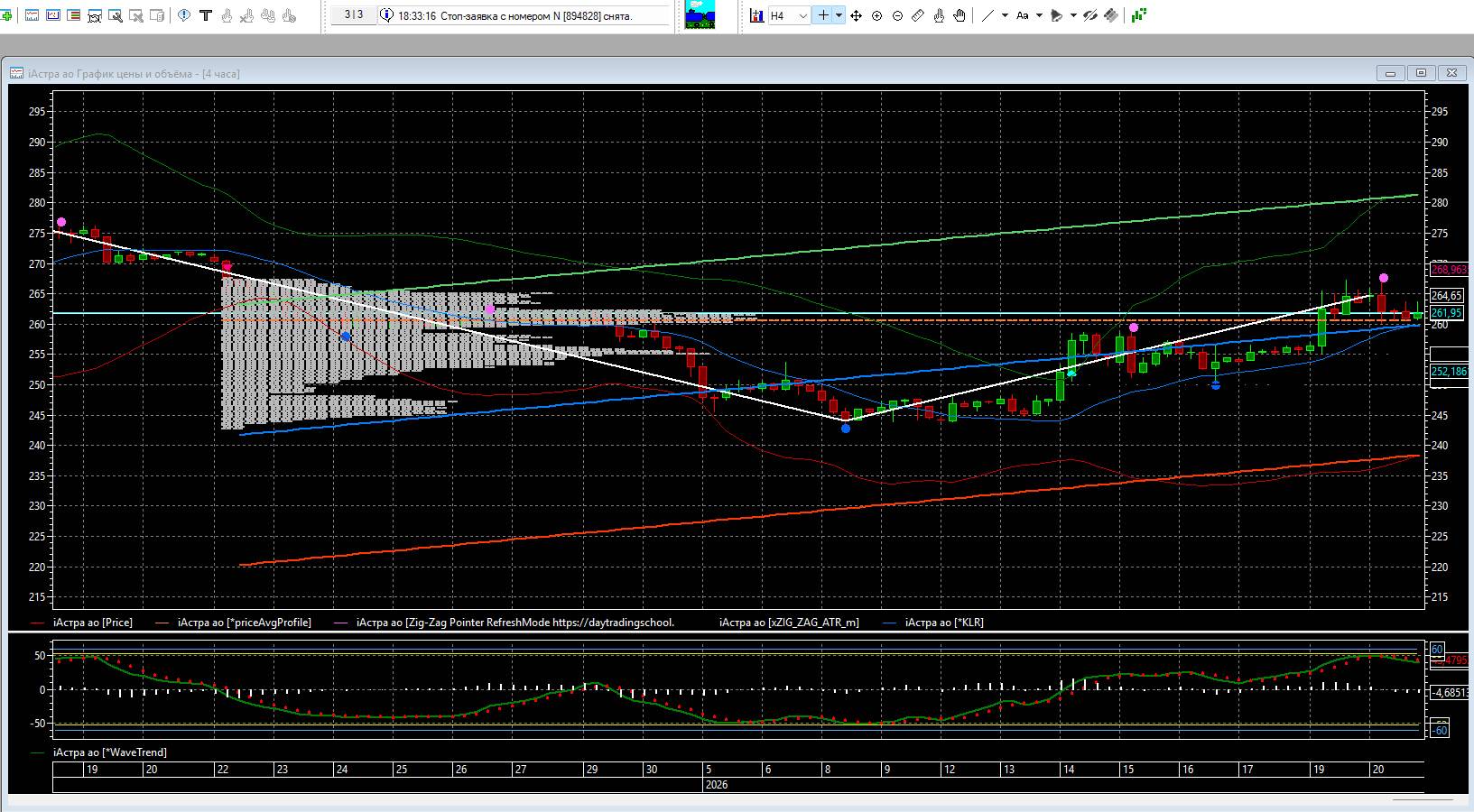Click the -4,6851 WaveTrend value label
This screenshot has width=1474, height=812.
click(x=1448, y=693)
